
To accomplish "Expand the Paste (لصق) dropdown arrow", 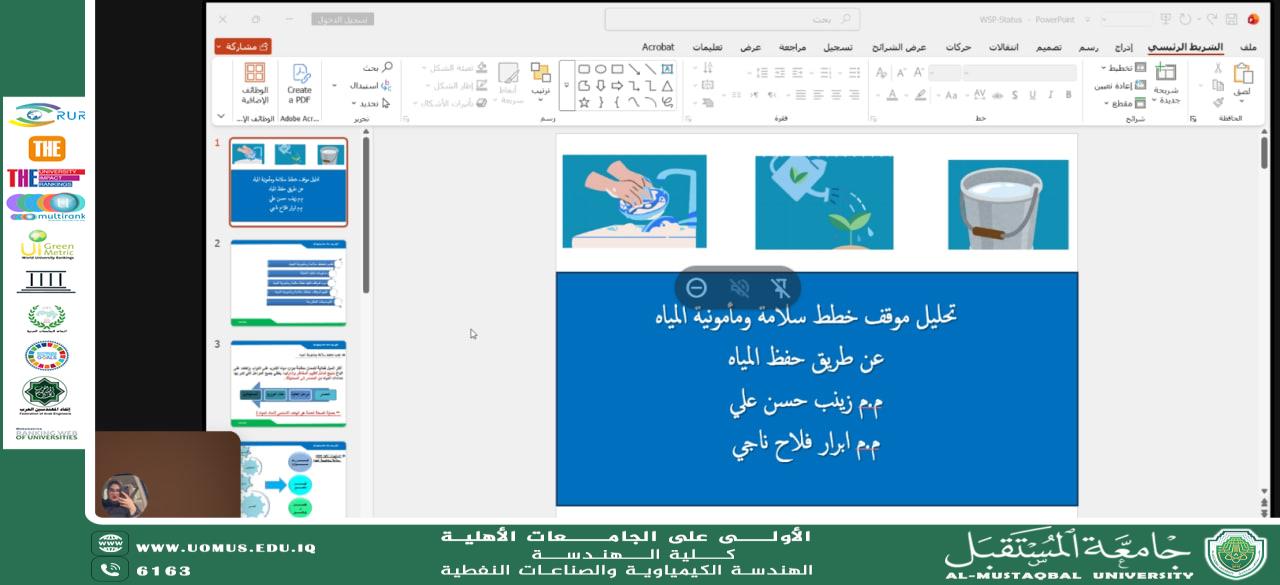I will pos(1241,101).
